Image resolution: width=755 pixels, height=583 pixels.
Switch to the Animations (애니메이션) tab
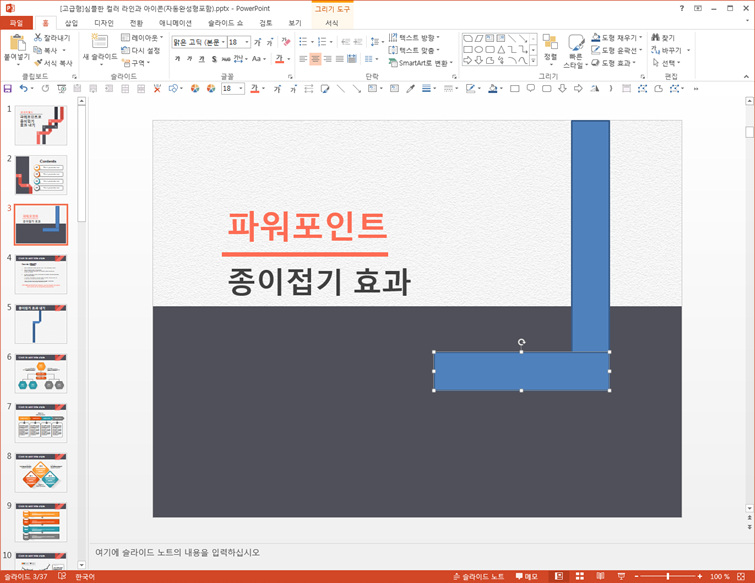176,23
